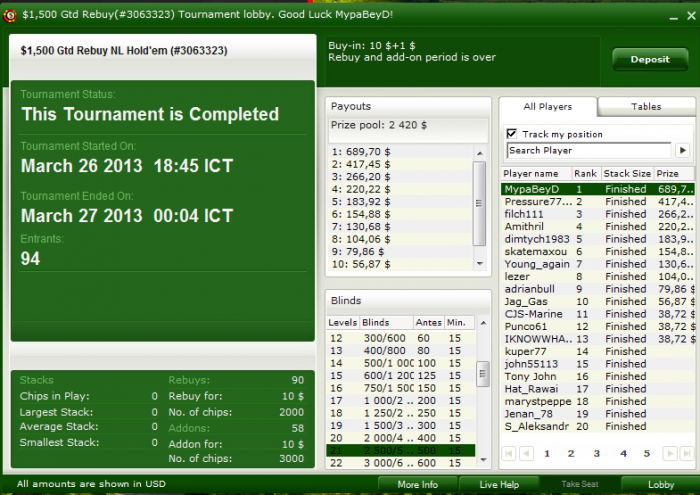Select player lezer row
The image size is (700, 495).
coord(598,277)
